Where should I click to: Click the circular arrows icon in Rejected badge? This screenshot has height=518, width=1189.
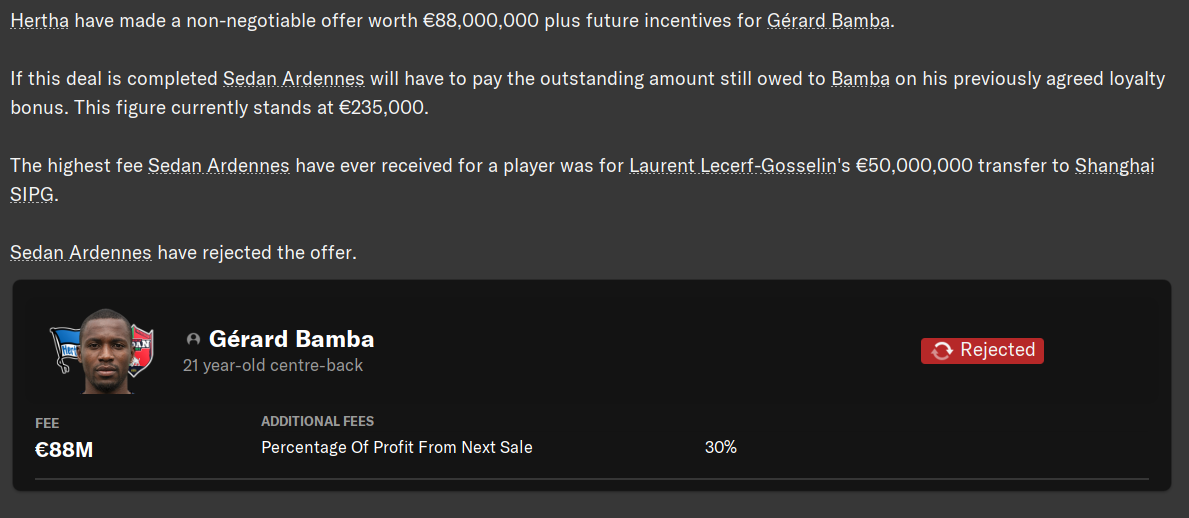point(941,350)
